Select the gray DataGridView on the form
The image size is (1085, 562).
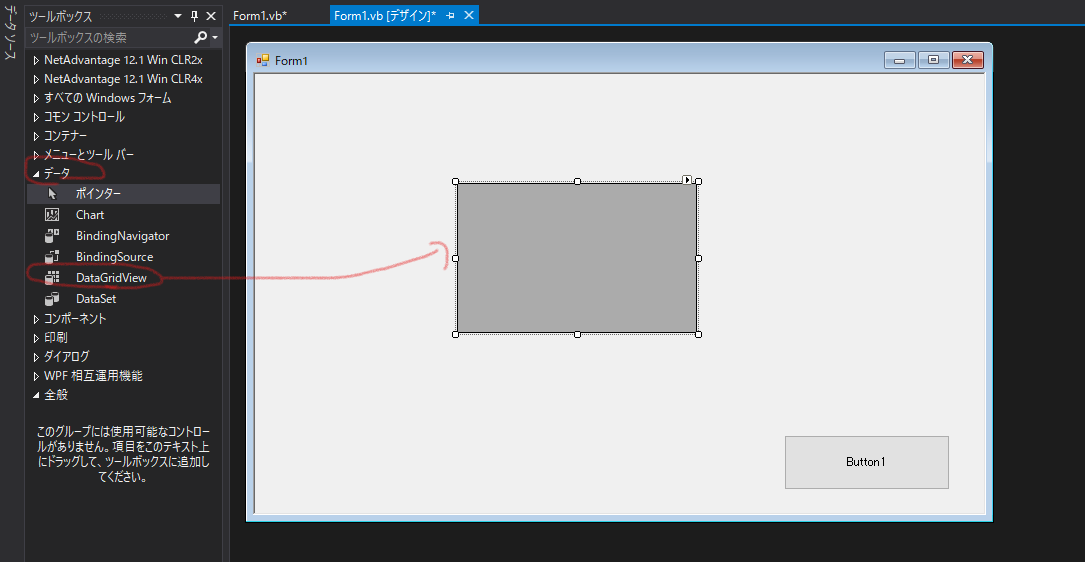pyautogui.click(x=577, y=258)
